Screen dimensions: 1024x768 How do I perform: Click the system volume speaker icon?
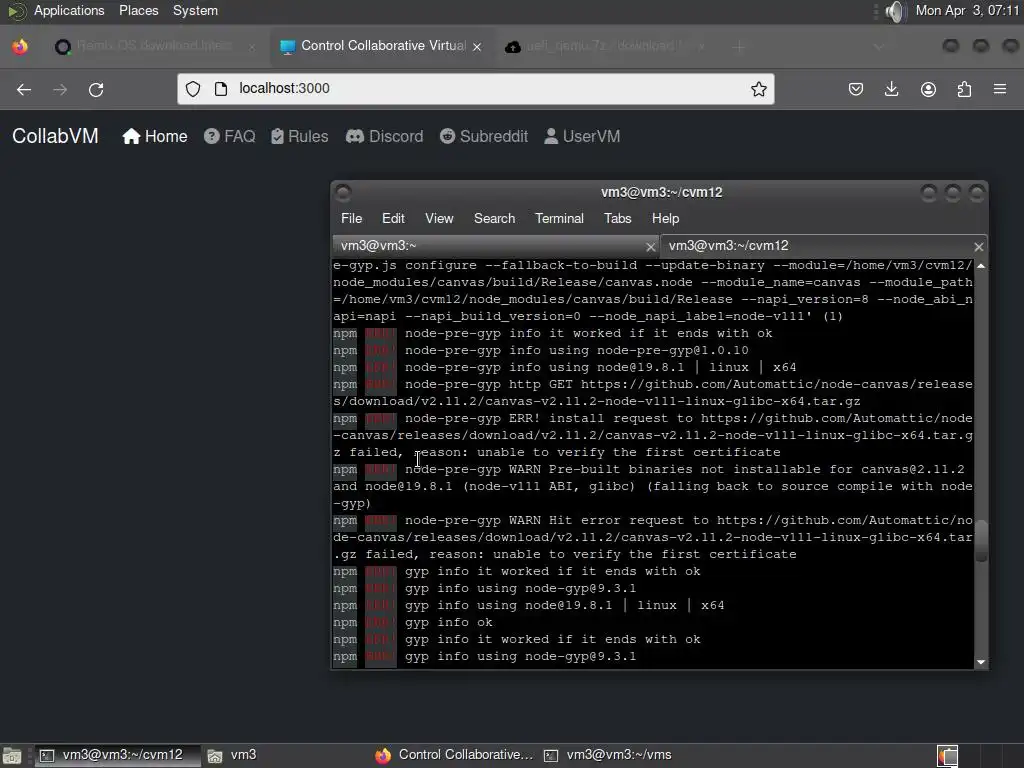click(895, 11)
